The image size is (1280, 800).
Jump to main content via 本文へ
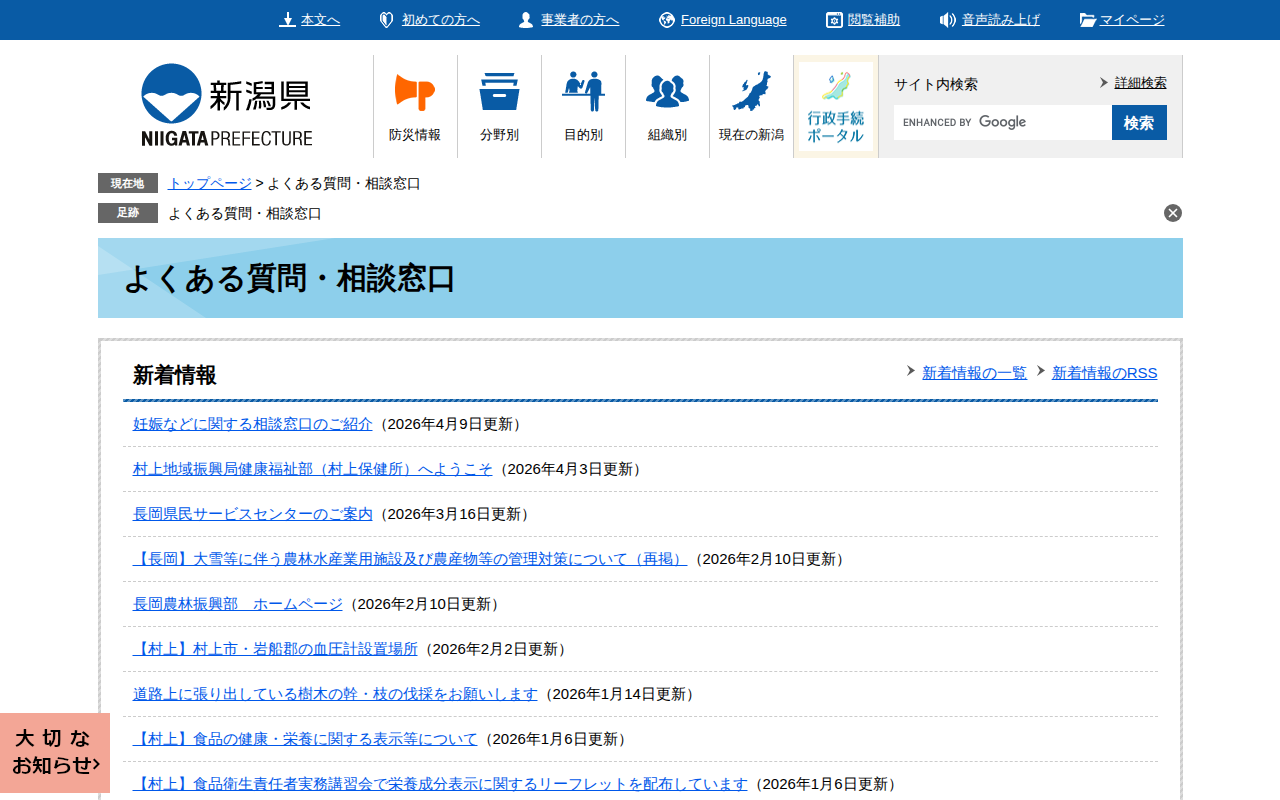[x=320, y=20]
